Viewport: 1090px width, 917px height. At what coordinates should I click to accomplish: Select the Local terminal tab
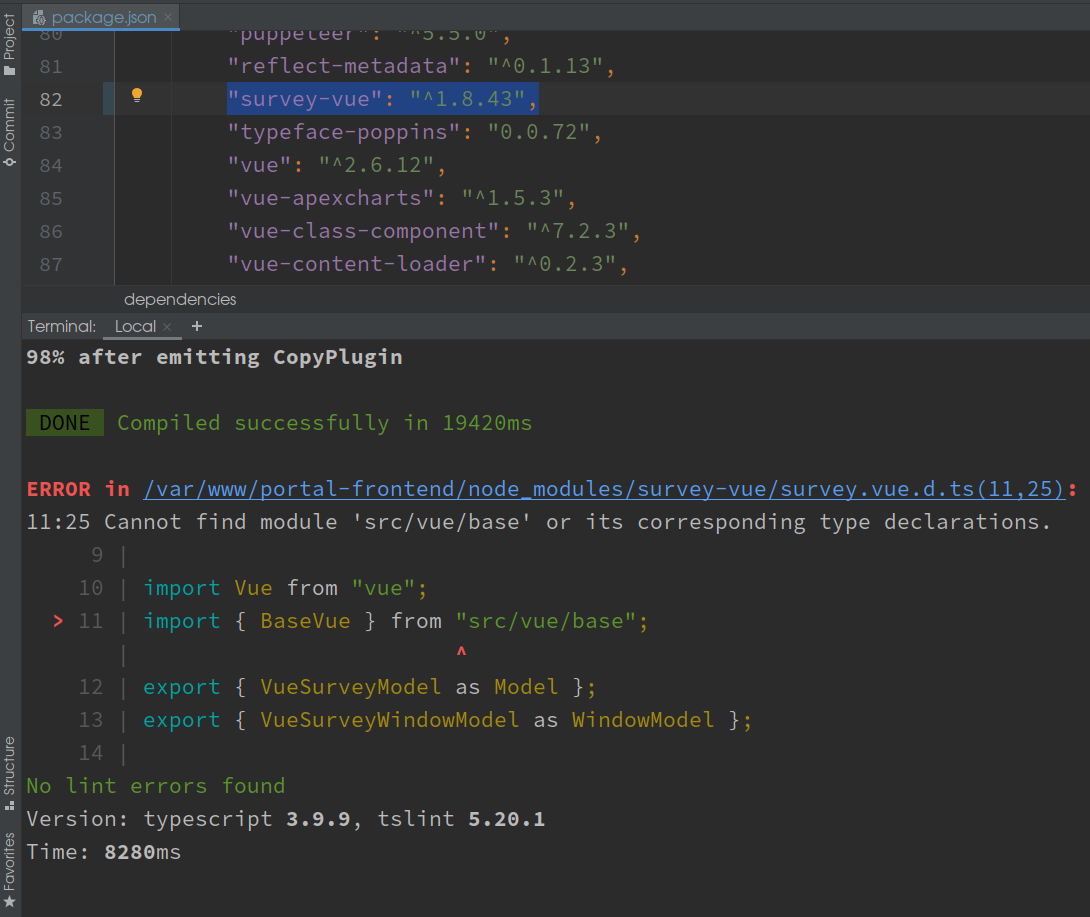133,326
